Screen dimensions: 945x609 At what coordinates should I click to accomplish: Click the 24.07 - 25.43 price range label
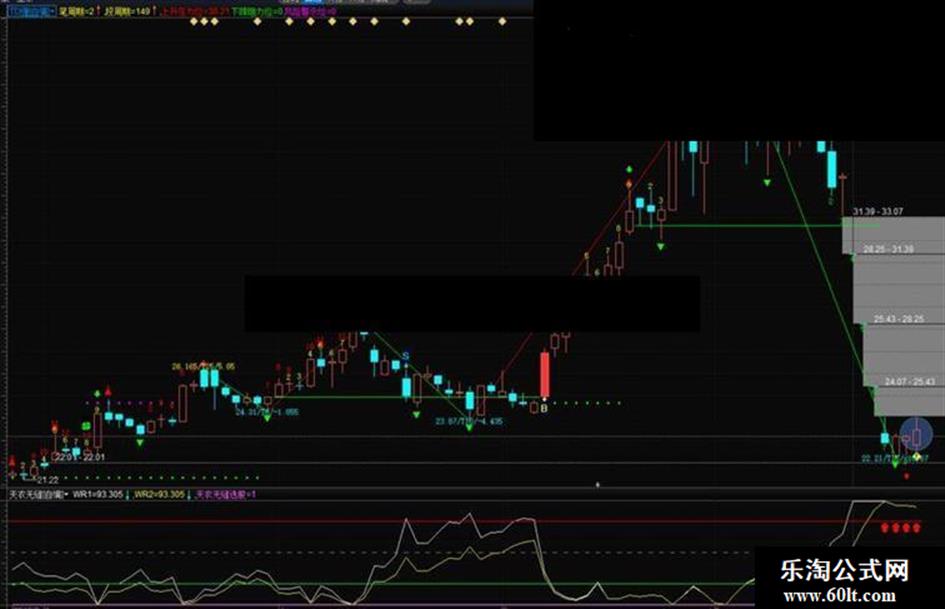(909, 382)
